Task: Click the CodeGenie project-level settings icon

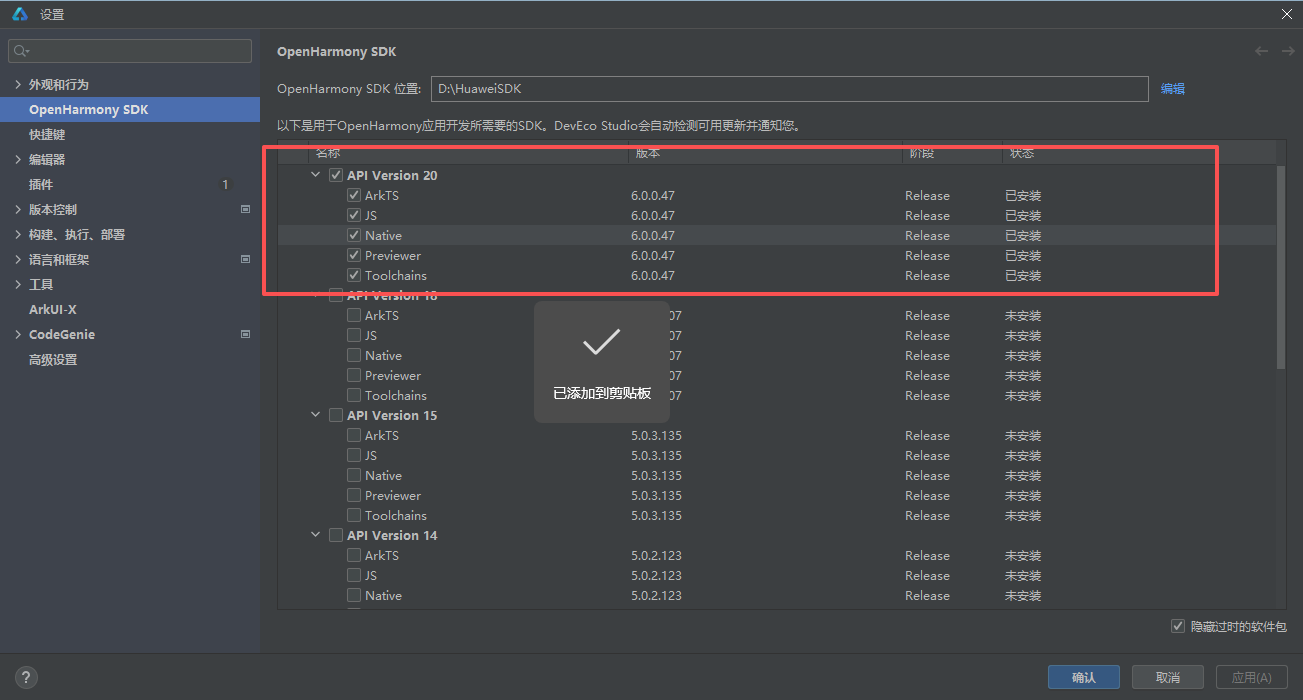Action: tap(246, 335)
